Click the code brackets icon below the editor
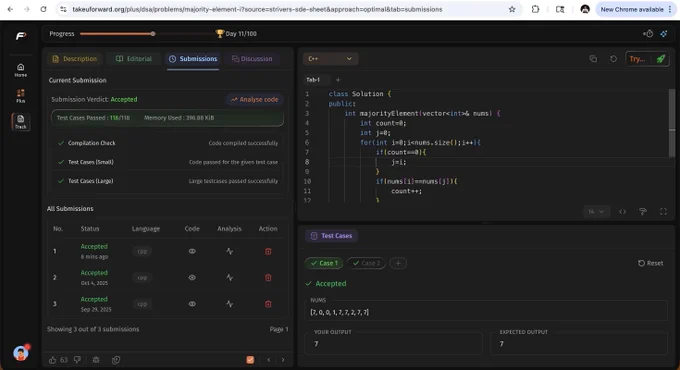680x370 pixels. tap(622, 211)
